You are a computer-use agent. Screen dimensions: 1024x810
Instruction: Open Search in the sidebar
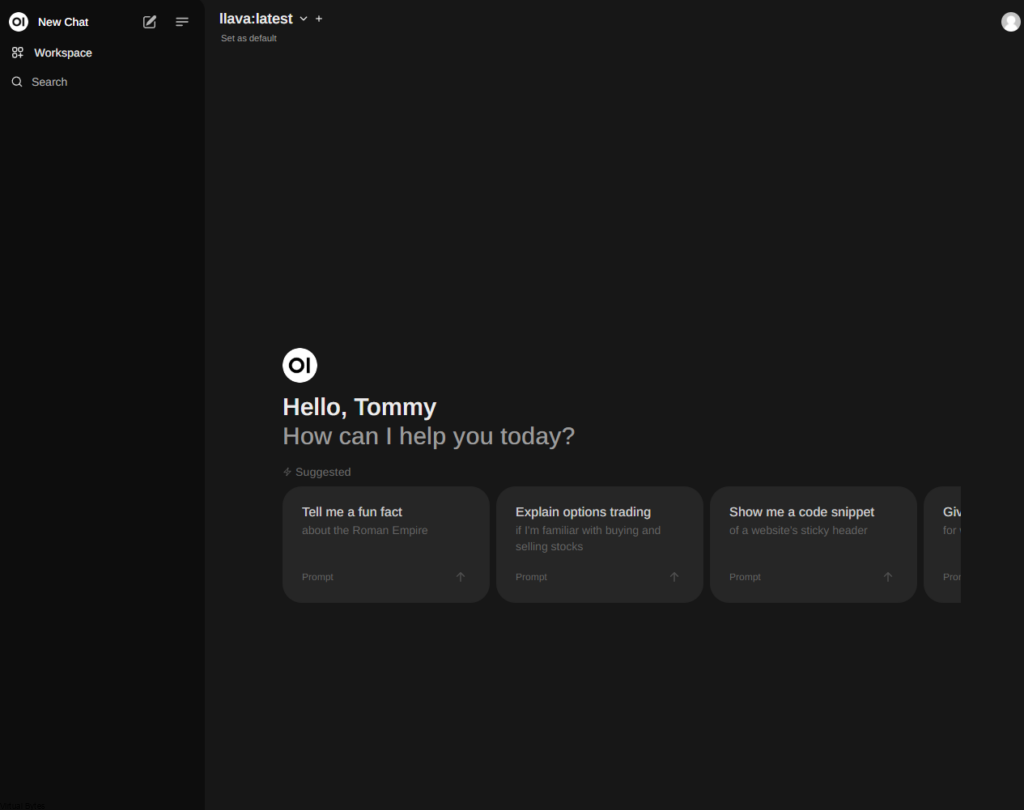[x=49, y=82]
